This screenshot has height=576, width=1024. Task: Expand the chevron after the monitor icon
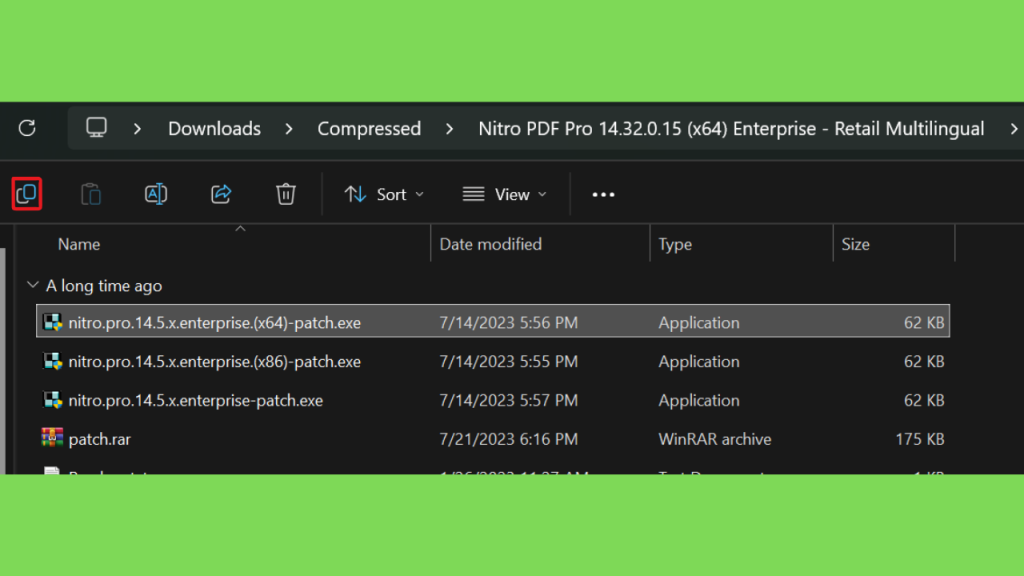[x=137, y=129]
